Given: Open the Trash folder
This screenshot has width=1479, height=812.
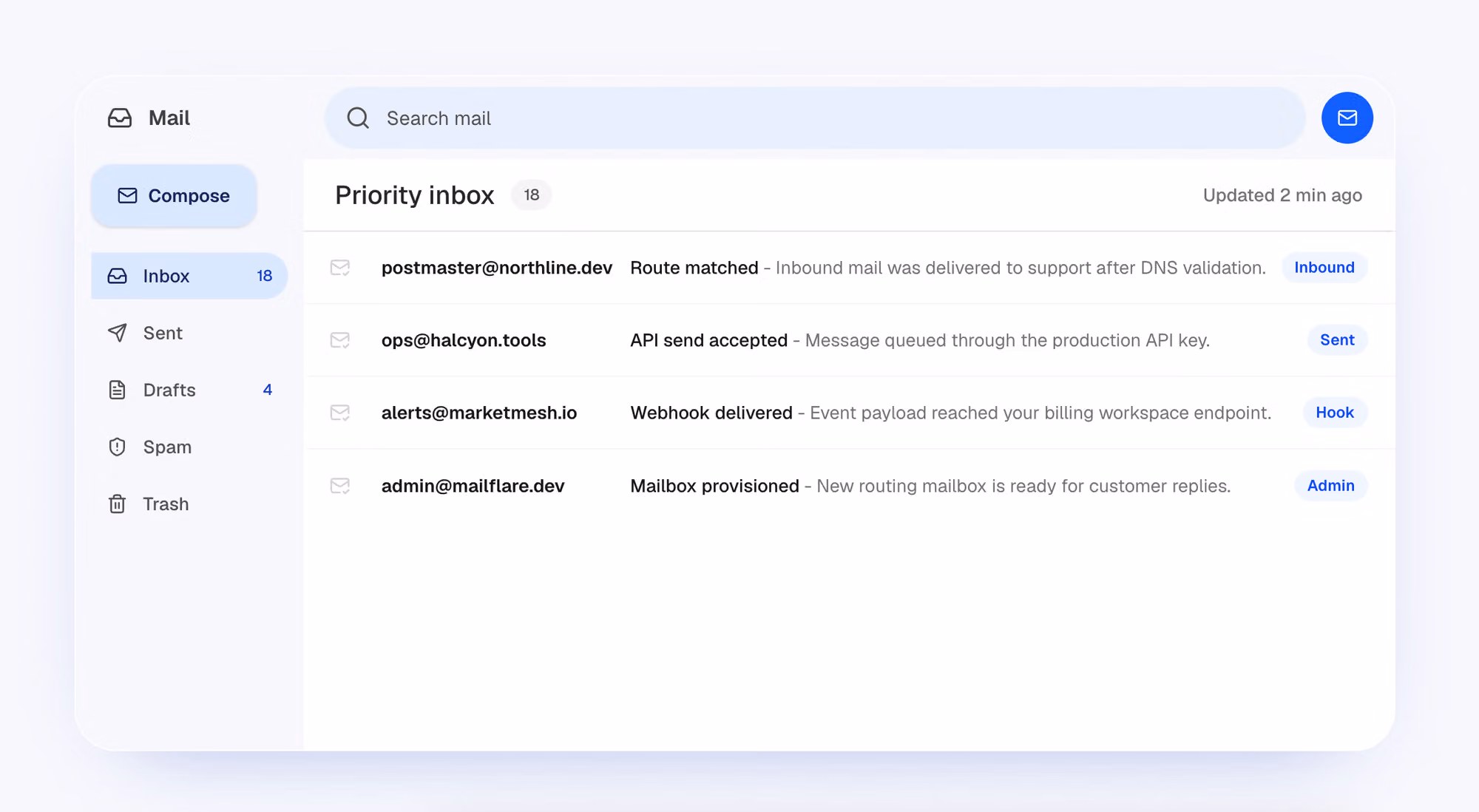Looking at the screenshot, I should tap(189, 504).
